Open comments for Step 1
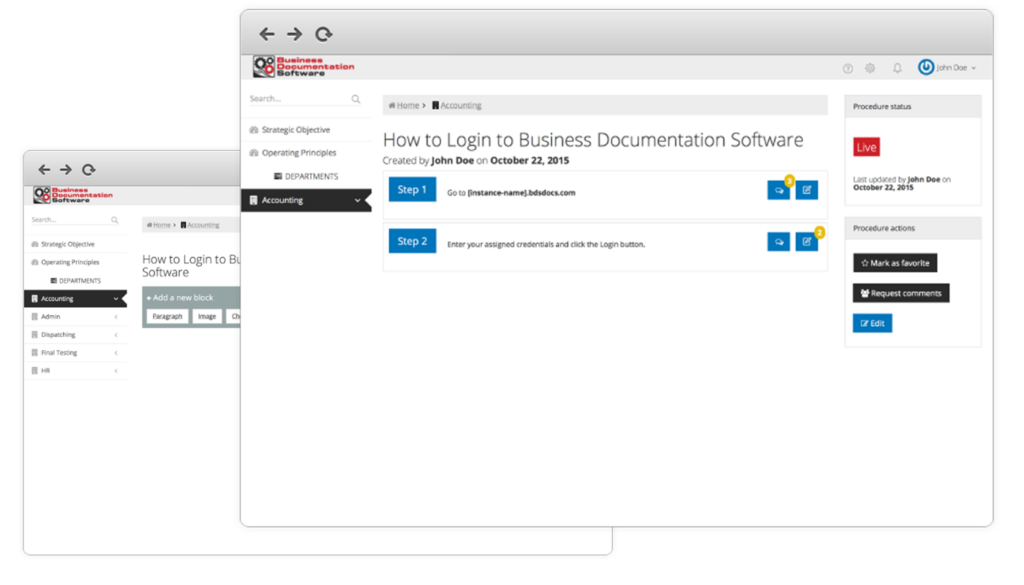The image size is (1024, 585). 778,190
